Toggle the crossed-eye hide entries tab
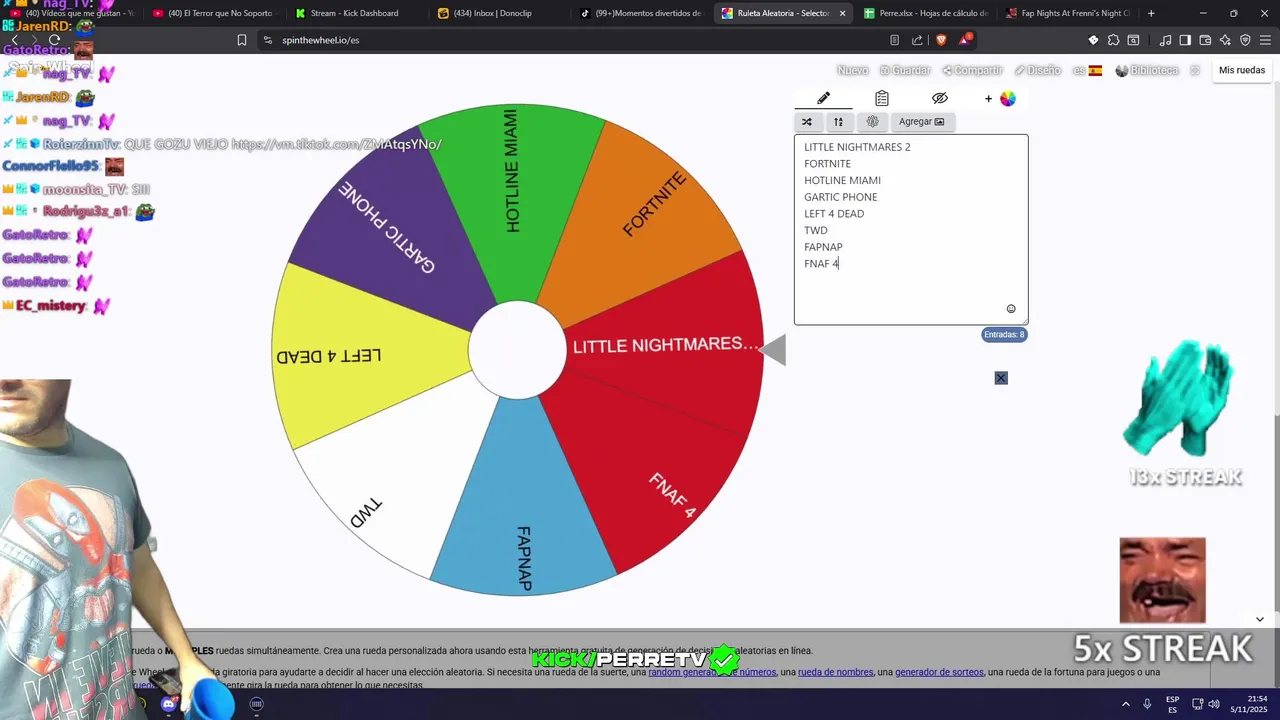 939,98
